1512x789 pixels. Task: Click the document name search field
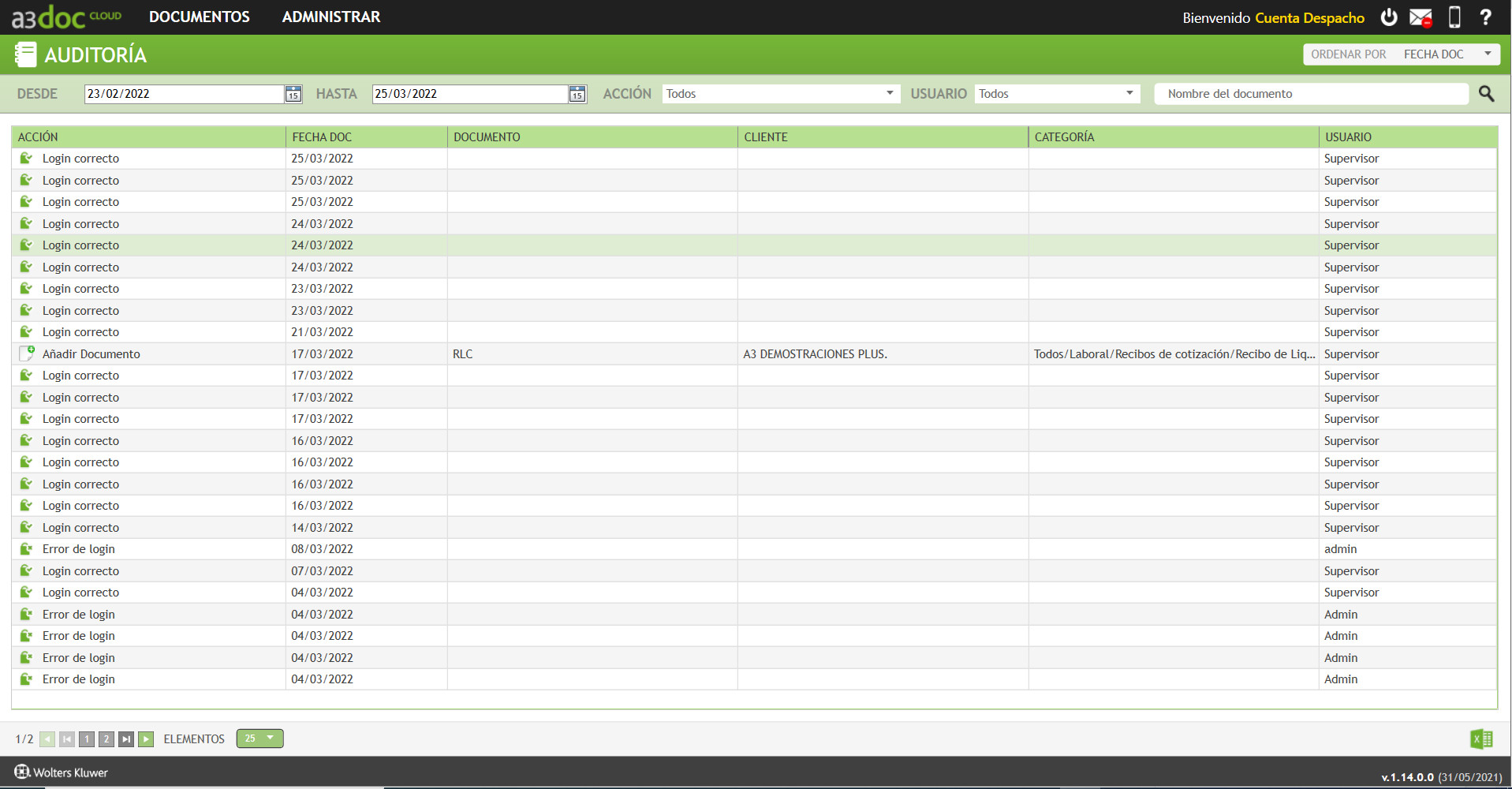point(1312,93)
